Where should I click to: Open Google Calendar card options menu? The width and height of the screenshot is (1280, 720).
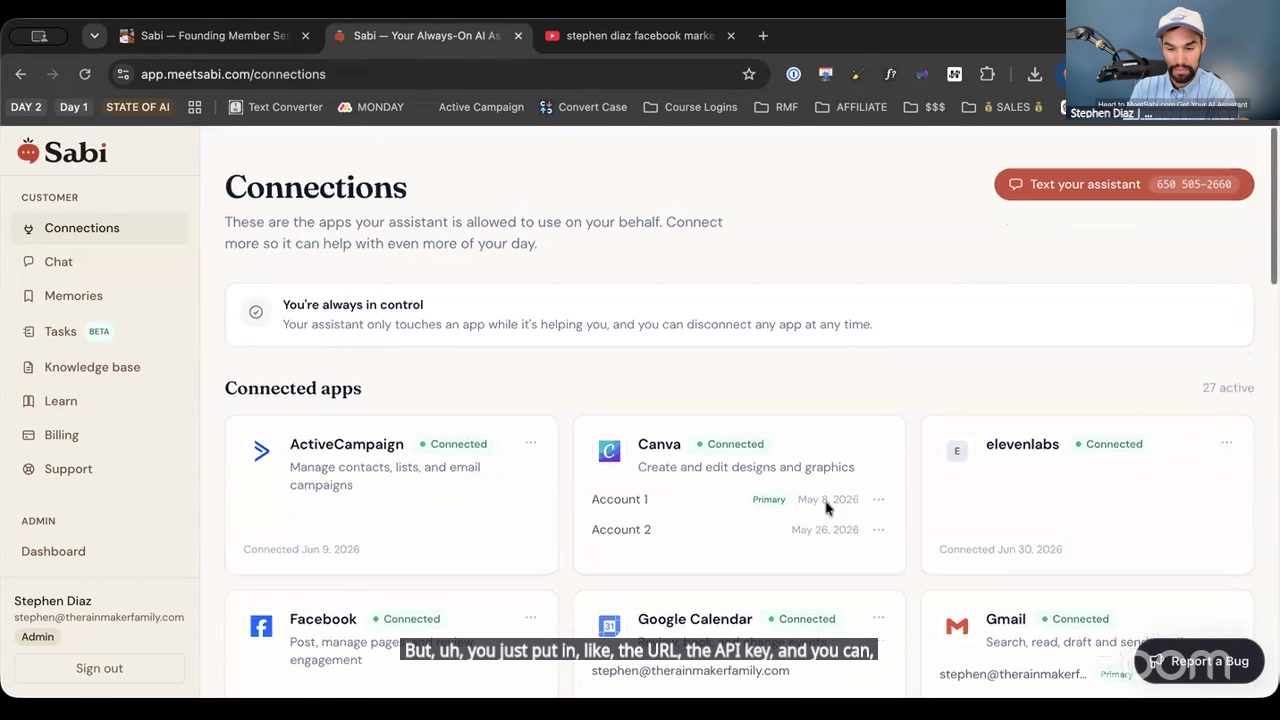coord(878,618)
